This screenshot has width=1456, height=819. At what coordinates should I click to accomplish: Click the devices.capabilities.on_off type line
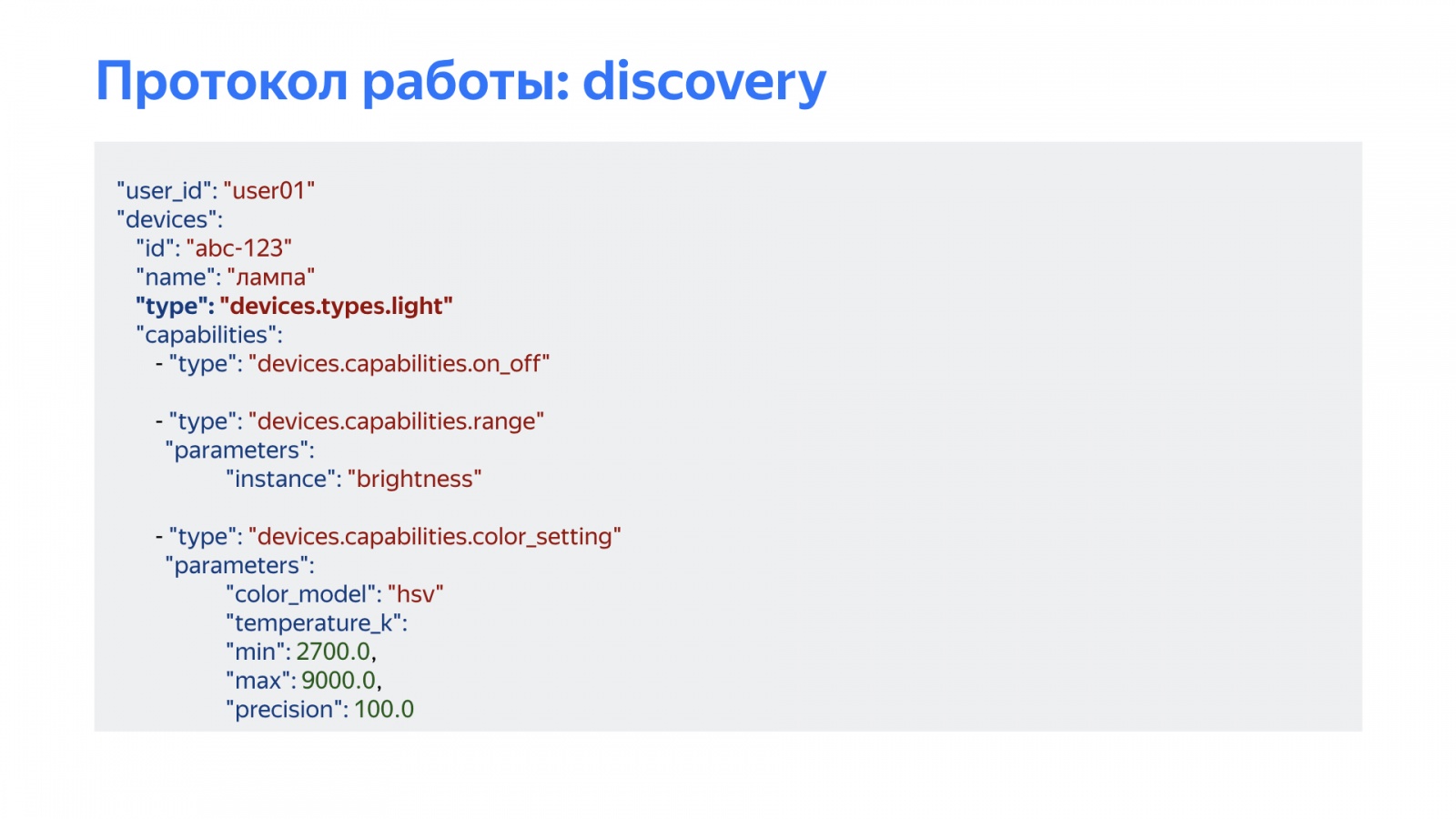click(x=352, y=364)
